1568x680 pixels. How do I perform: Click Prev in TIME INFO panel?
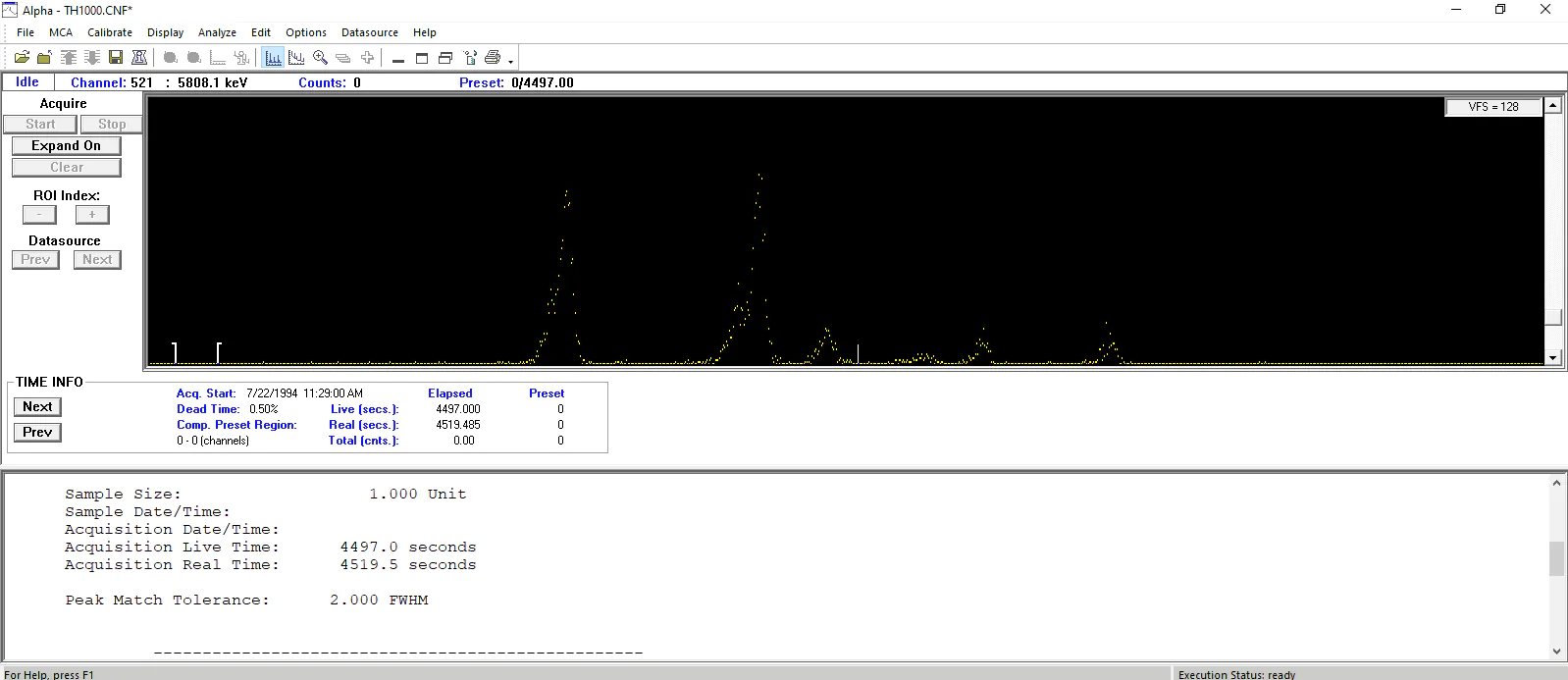37,432
